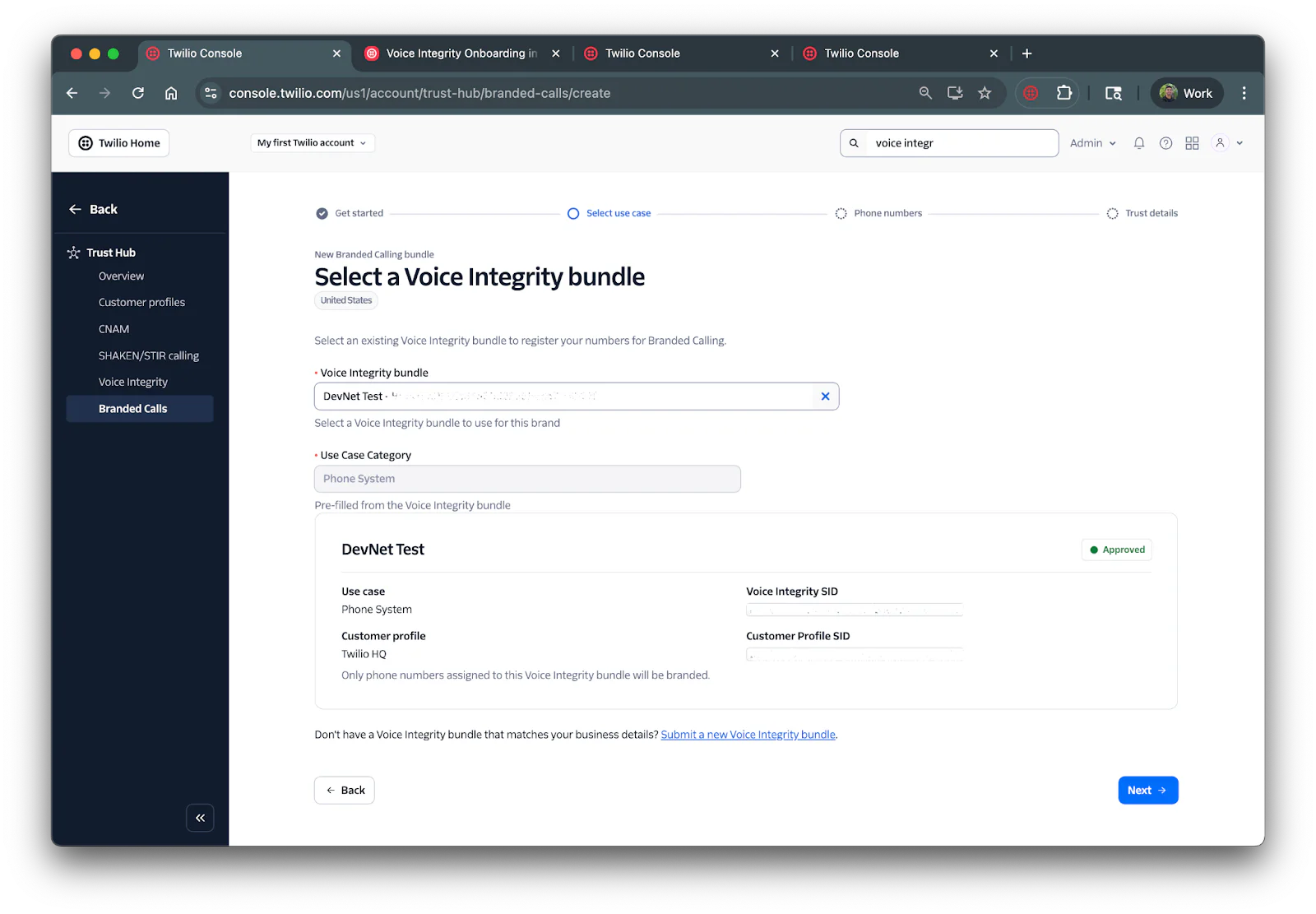Open the Twilio browser extension icon
The height and width of the screenshot is (914, 1316).
[x=1030, y=93]
